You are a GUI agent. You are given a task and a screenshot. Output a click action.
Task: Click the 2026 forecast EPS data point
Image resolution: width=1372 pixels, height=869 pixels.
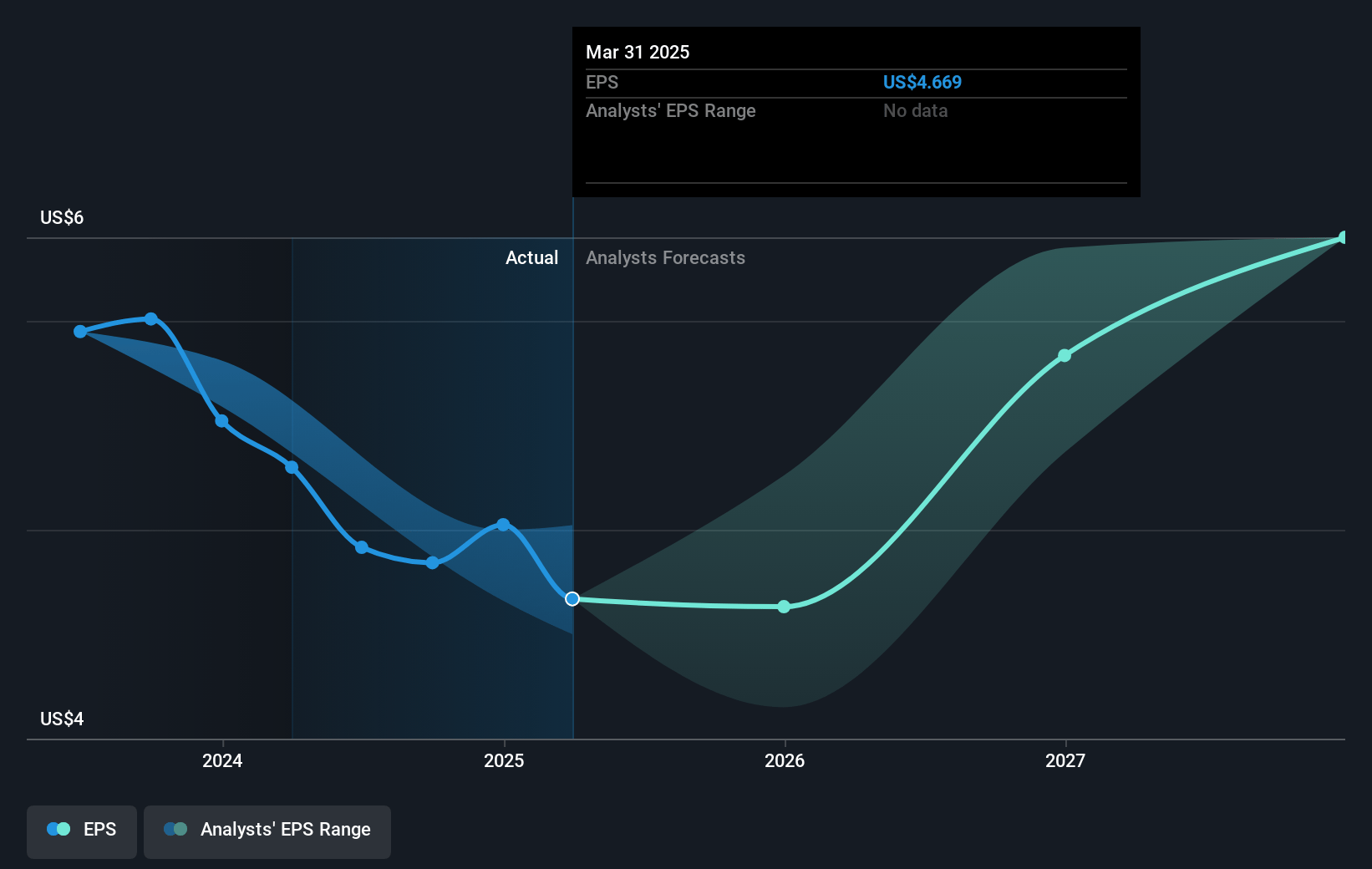784,607
